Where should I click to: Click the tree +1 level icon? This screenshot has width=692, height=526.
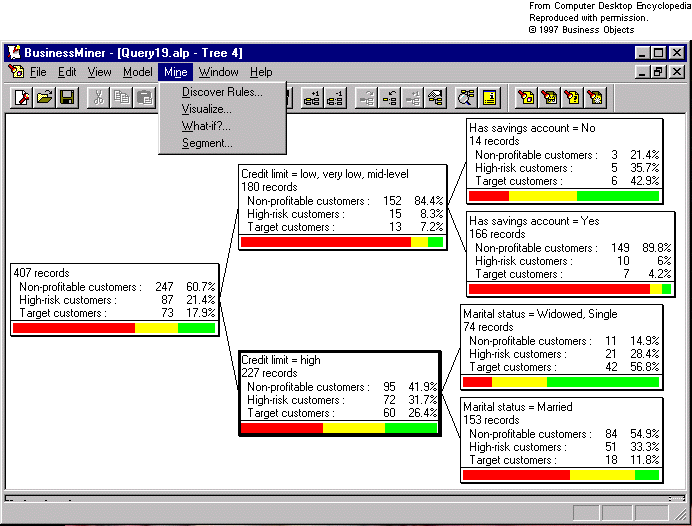point(312,97)
